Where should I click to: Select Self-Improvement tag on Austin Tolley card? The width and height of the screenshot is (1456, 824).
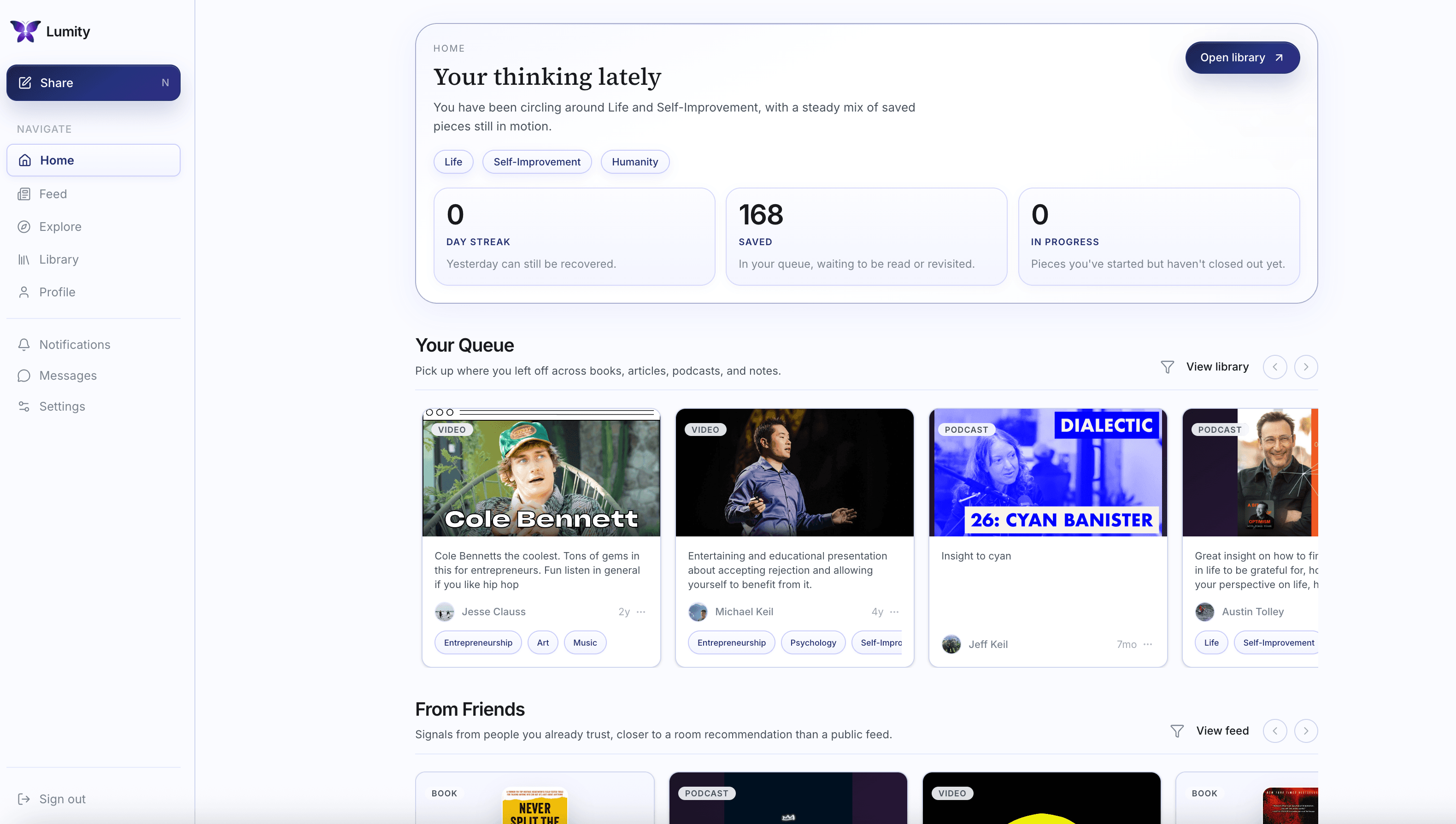tap(1277, 643)
